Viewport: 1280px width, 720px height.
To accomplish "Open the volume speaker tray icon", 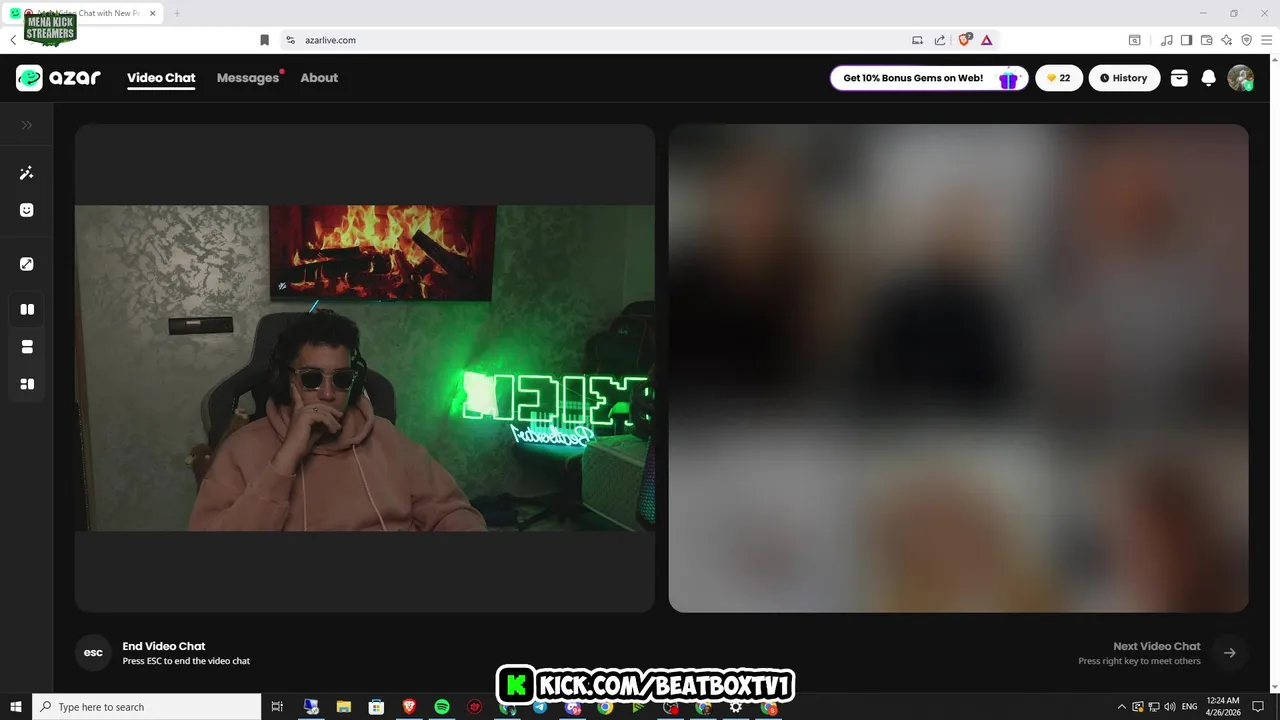I will tap(1170, 707).
